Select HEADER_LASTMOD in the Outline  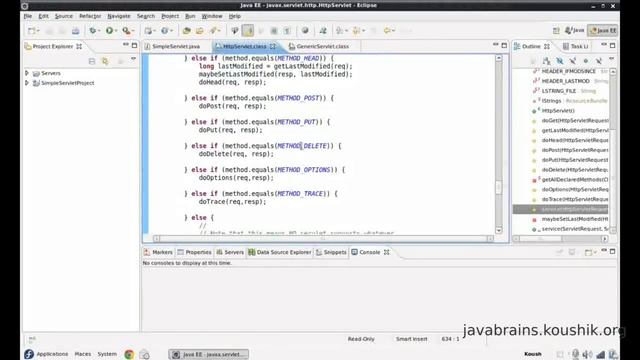pyautogui.click(x=565, y=81)
